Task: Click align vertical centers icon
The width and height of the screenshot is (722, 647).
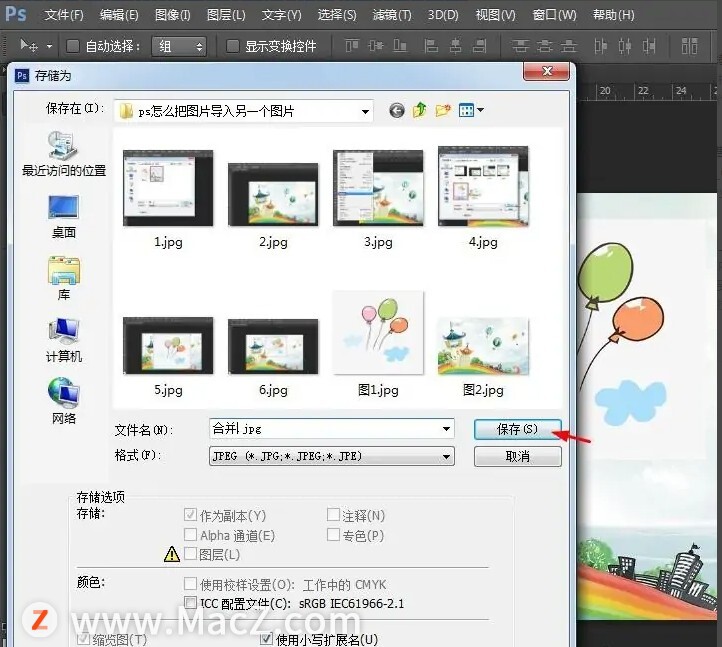Action: click(376, 46)
